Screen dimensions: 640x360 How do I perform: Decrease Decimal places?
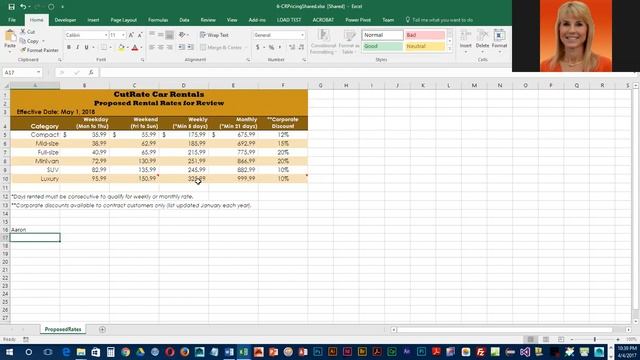[x=301, y=47]
